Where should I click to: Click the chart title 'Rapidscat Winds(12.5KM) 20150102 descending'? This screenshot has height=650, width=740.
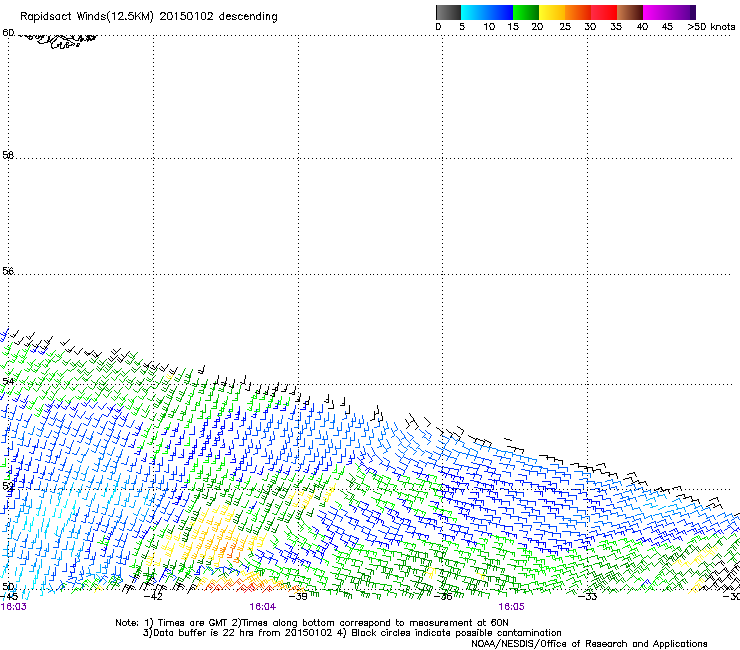pyautogui.click(x=149, y=17)
